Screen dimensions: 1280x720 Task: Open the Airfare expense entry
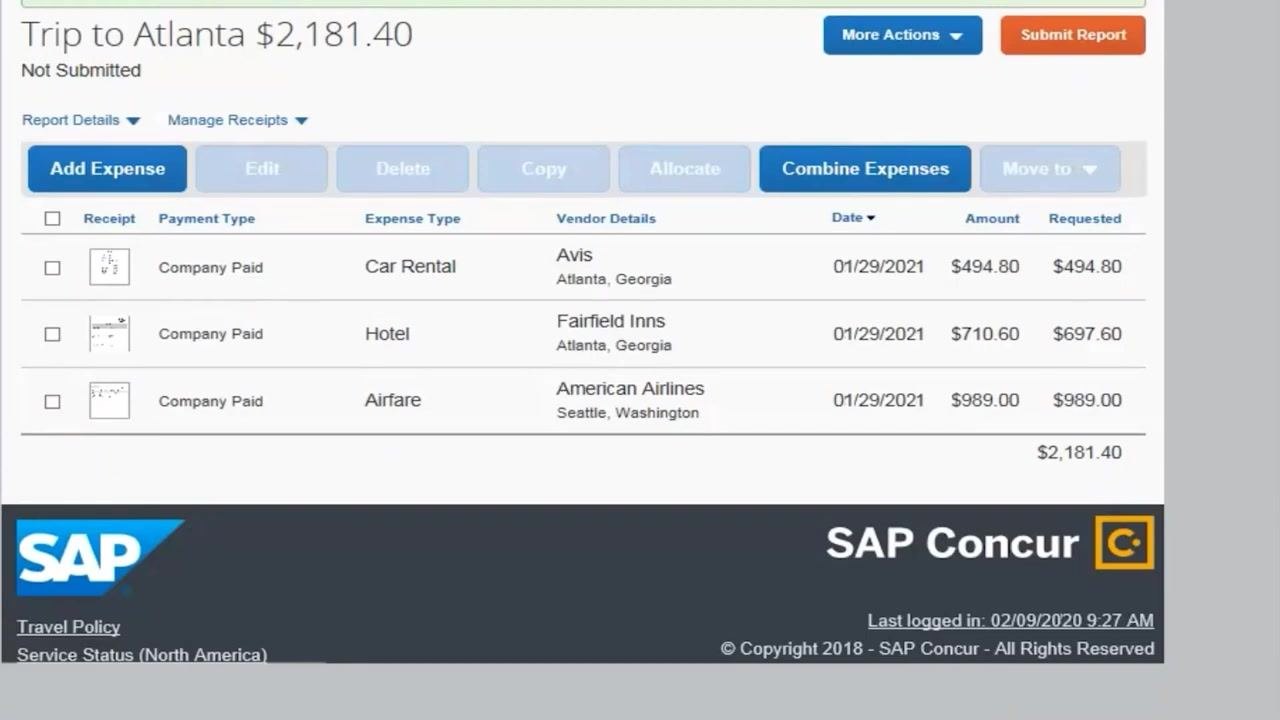point(393,400)
